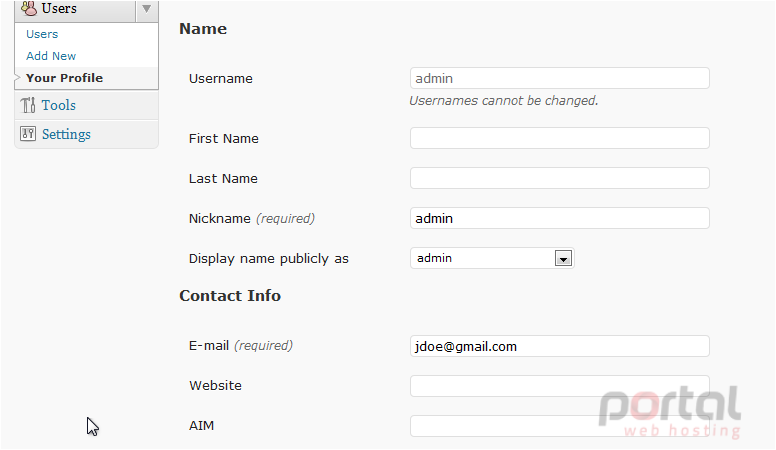Image resolution: width=776 pixels, height=450 pixels.
Task: Click the dropdown arrow beside admin
Action: [563, 258]
